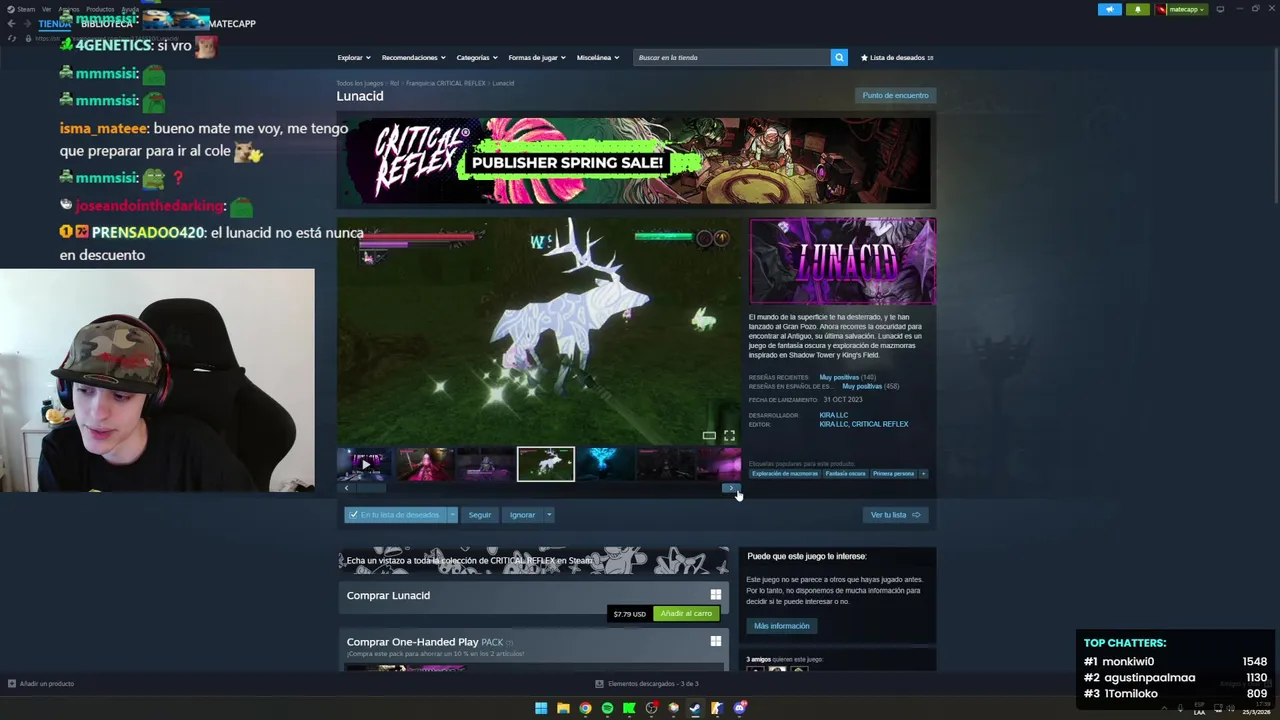This screenshot has width=1280, height=720.
Task: Click the theater mode icon on screenshot
Action: pos(709,435)
